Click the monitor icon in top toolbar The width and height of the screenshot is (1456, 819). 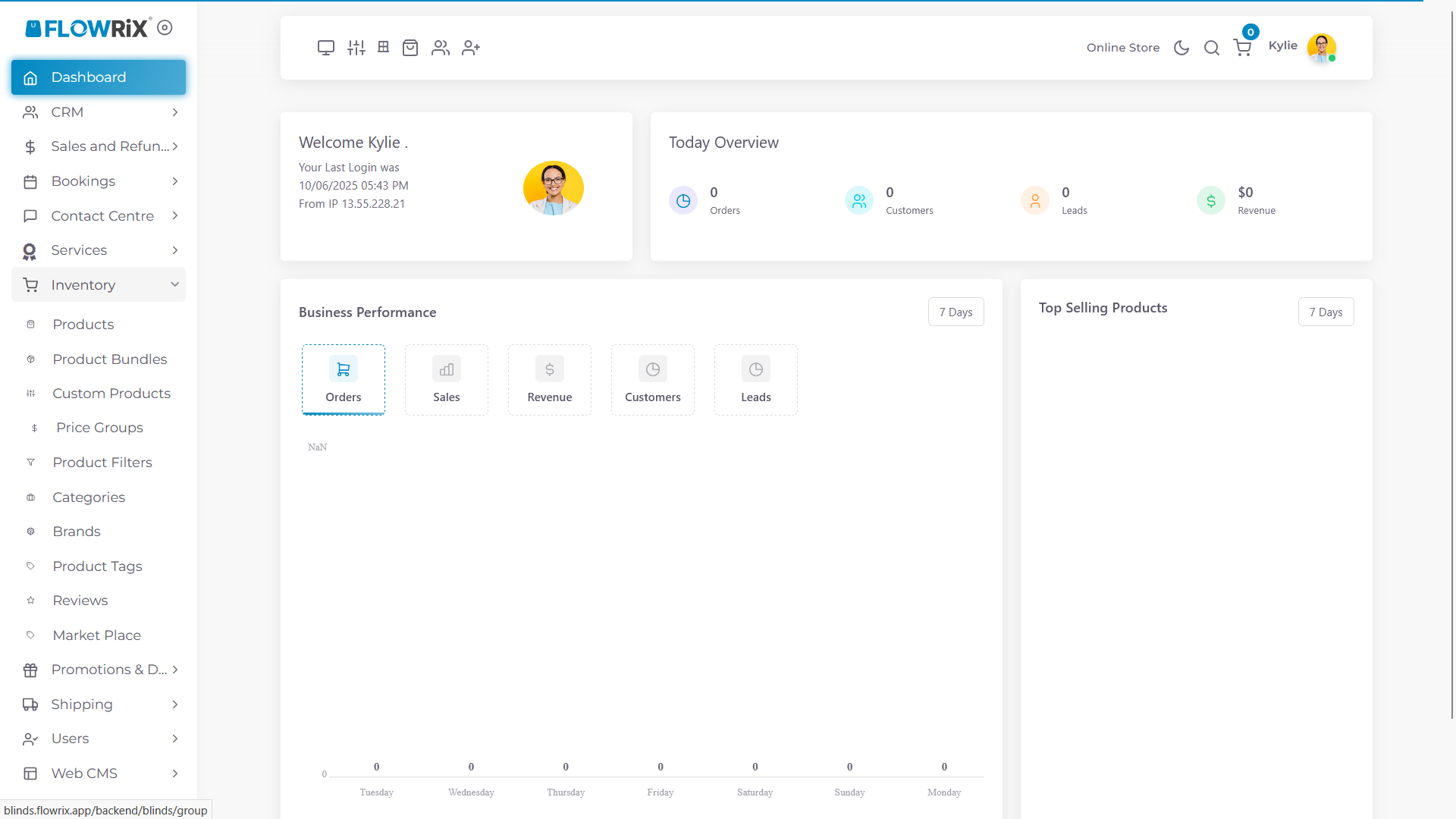[x=326, y=48]
